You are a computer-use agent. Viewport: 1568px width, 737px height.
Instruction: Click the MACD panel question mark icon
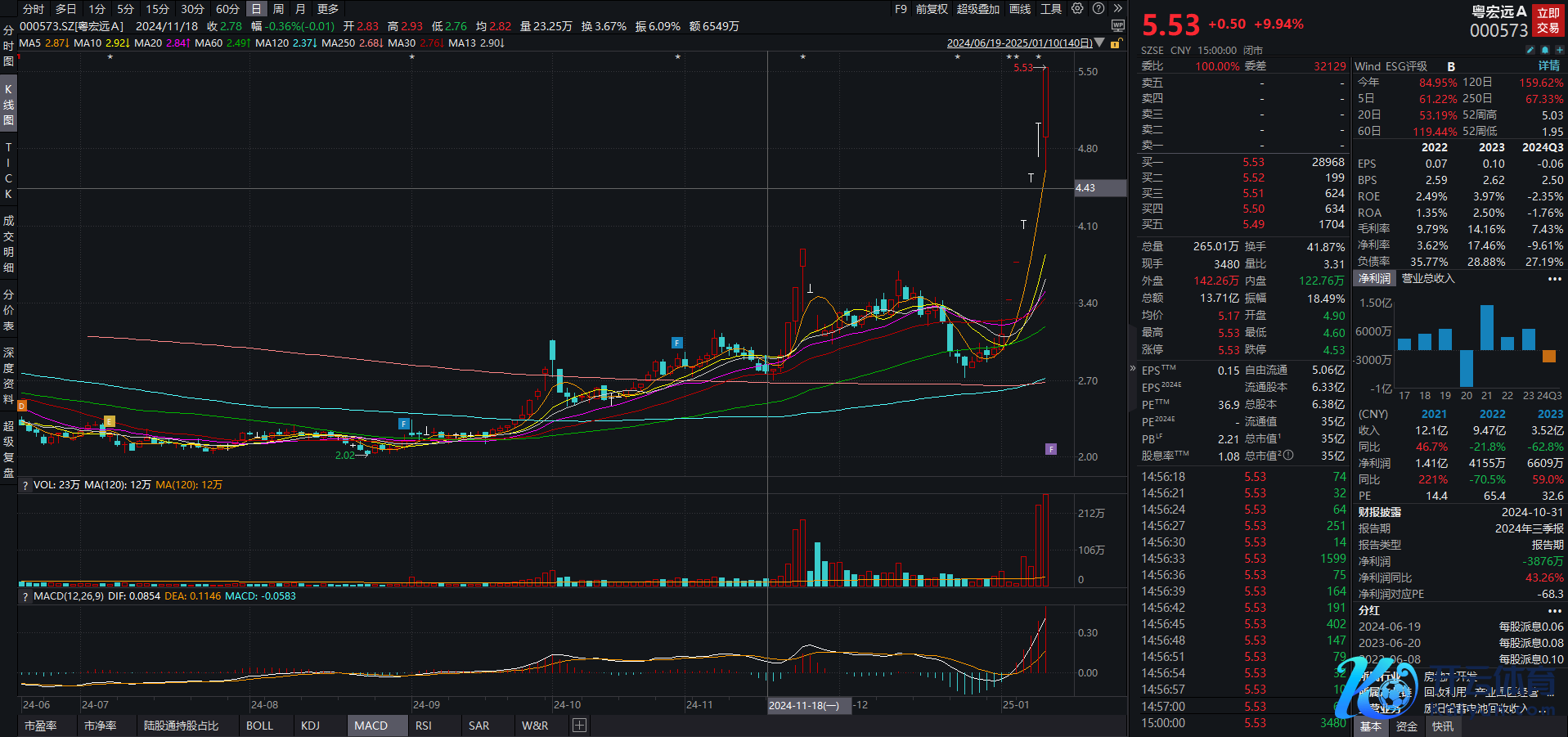(25, 596)
